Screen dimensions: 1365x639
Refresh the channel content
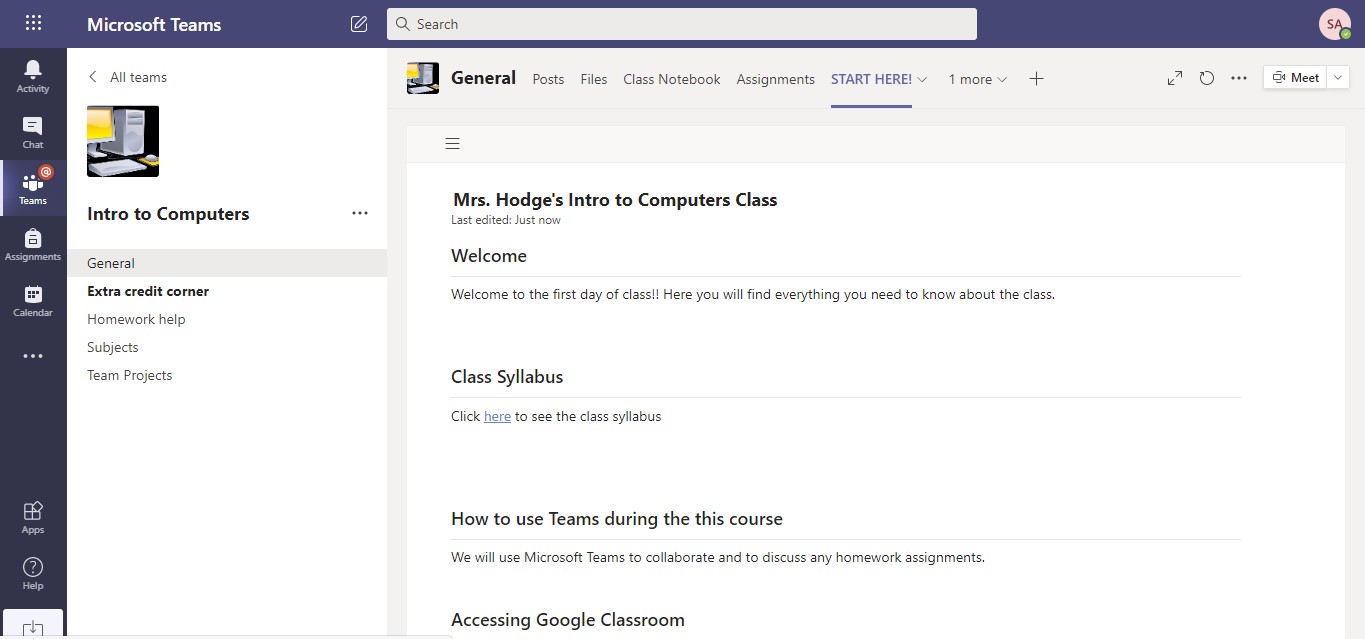coord(1206,77)
